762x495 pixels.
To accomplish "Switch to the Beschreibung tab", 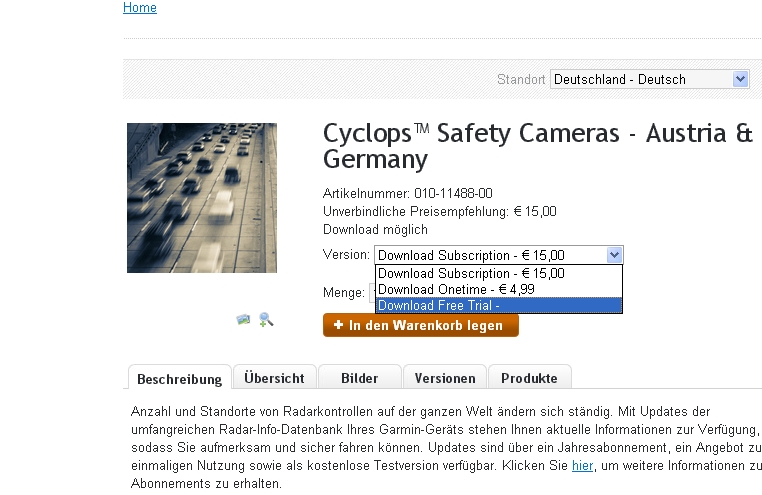I will tap(179, 379).
